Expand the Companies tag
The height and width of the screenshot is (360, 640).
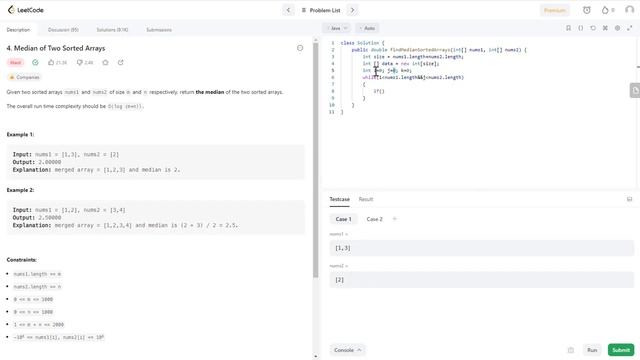[x=24, y=77]
